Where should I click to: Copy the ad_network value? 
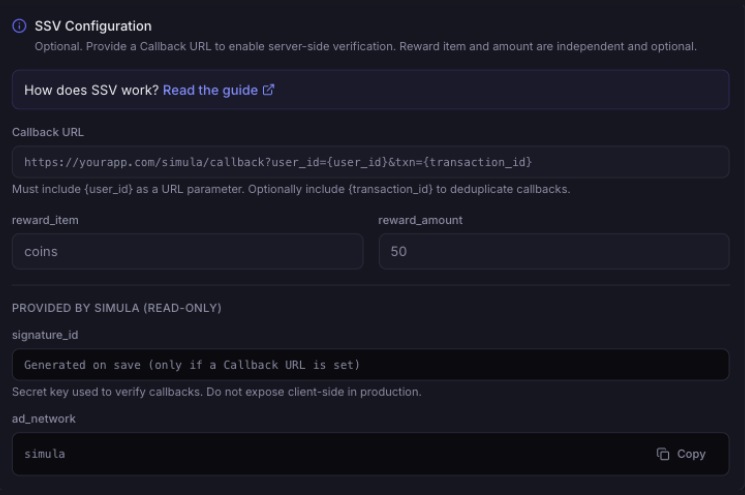(681, 454)
